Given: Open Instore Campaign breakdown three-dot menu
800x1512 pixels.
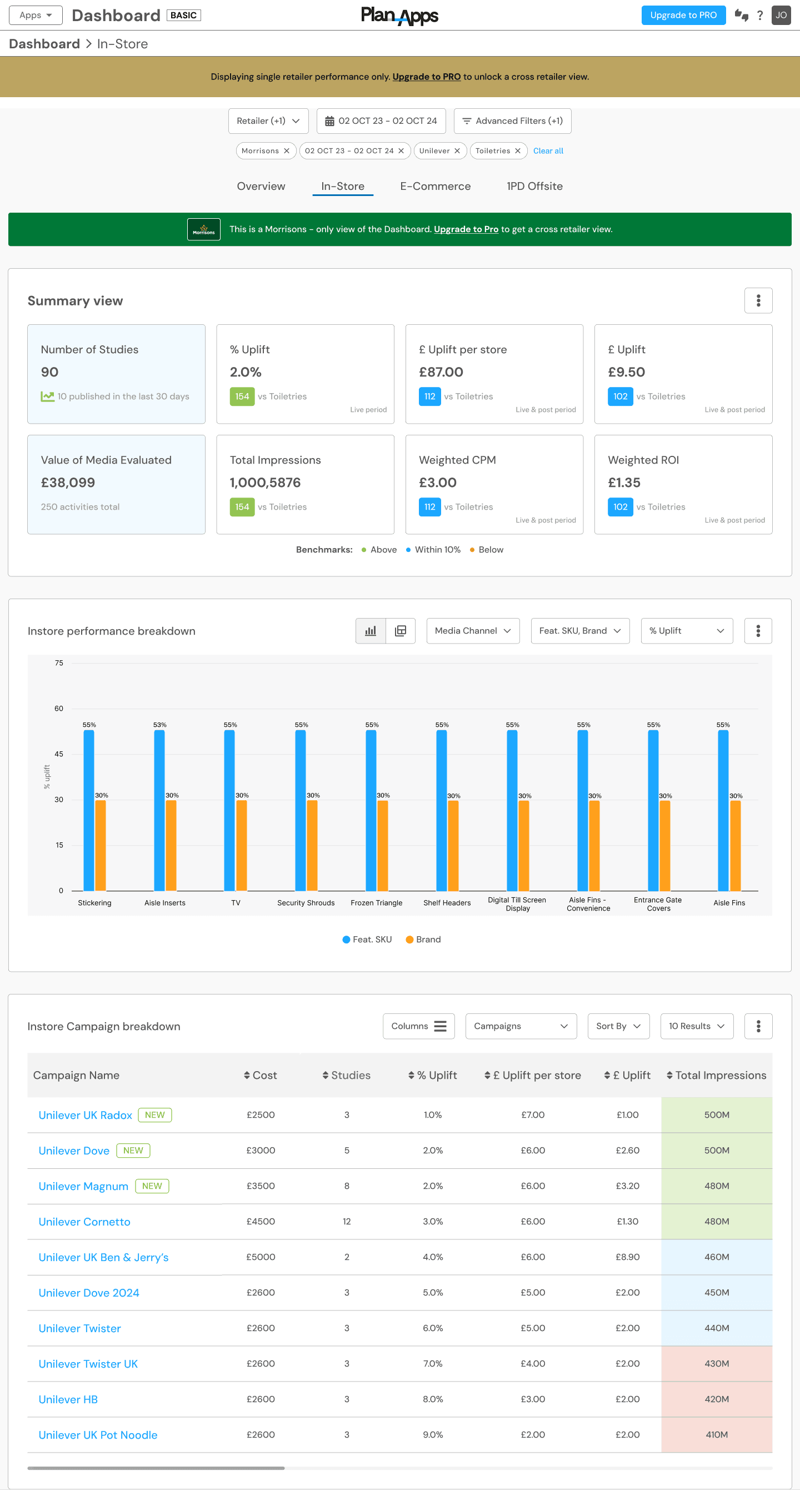Looking at the screenshot, I should click(x=758, y=1026).
